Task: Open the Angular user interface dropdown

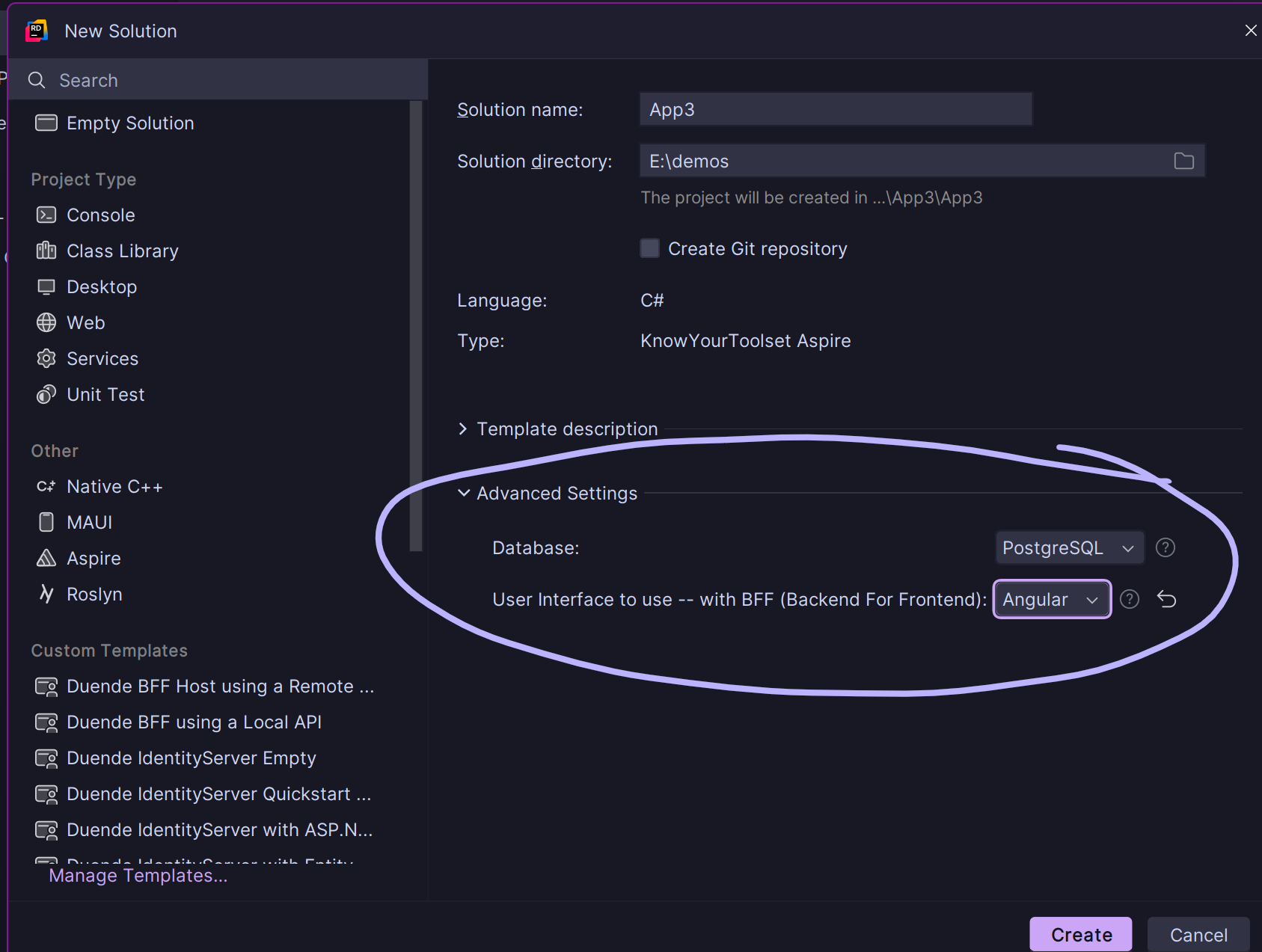Action: point(1052,599)
